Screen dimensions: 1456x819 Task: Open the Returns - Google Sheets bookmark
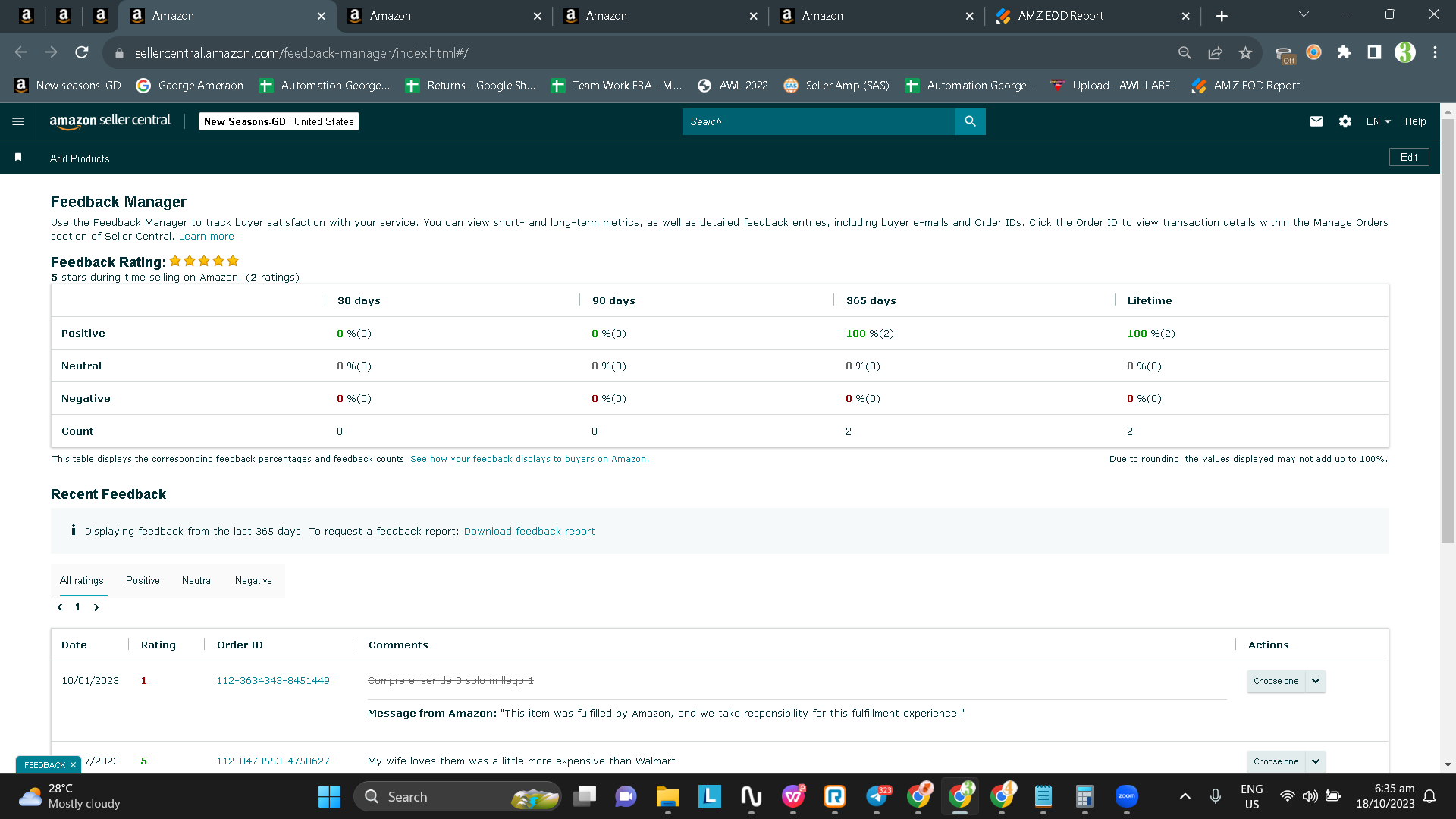pyautogui.click(x=470, y=86)
